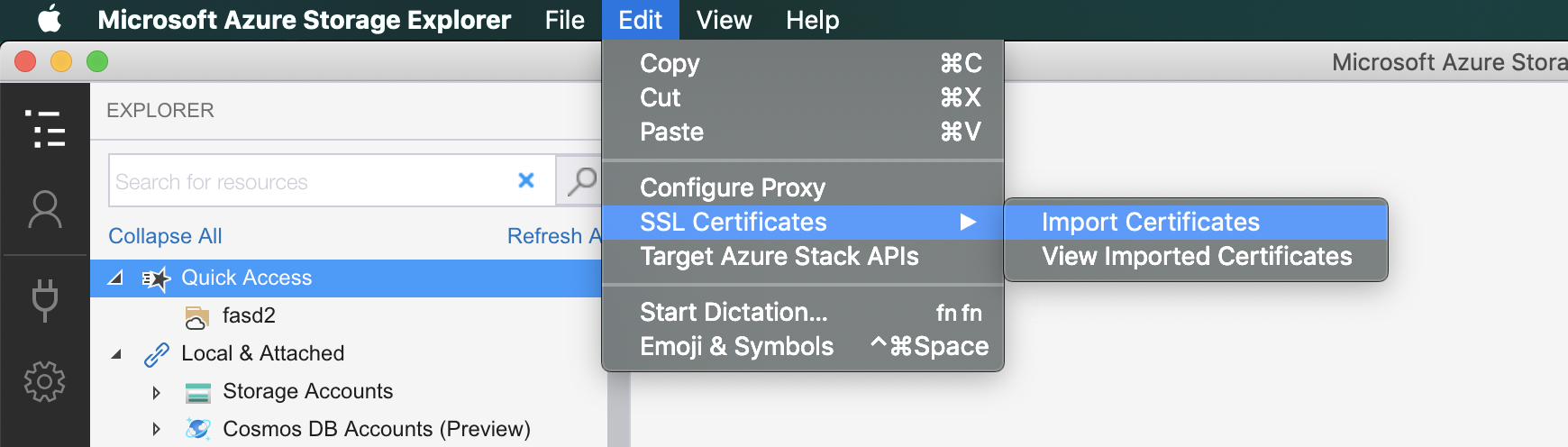Choose Paste from Edit menu
This screenshot has height=447, width=1568.
802,132
